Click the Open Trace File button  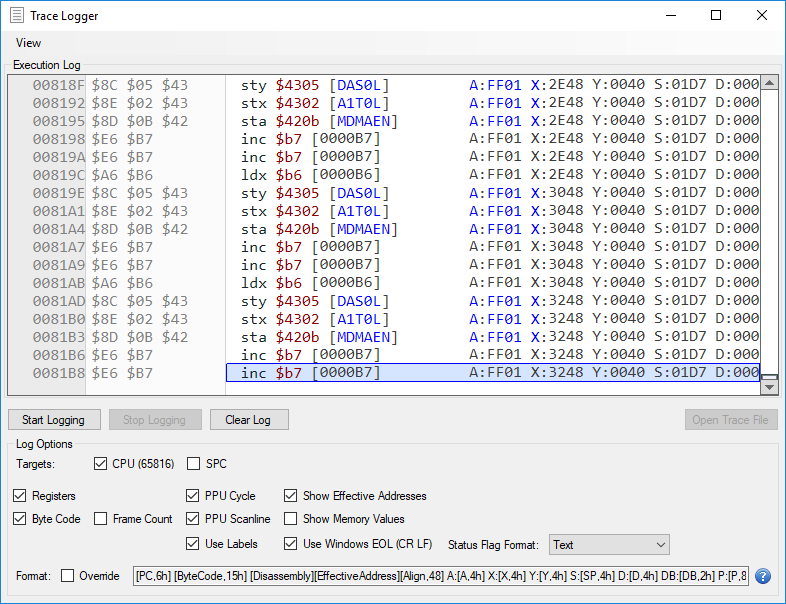coord(731,420)
